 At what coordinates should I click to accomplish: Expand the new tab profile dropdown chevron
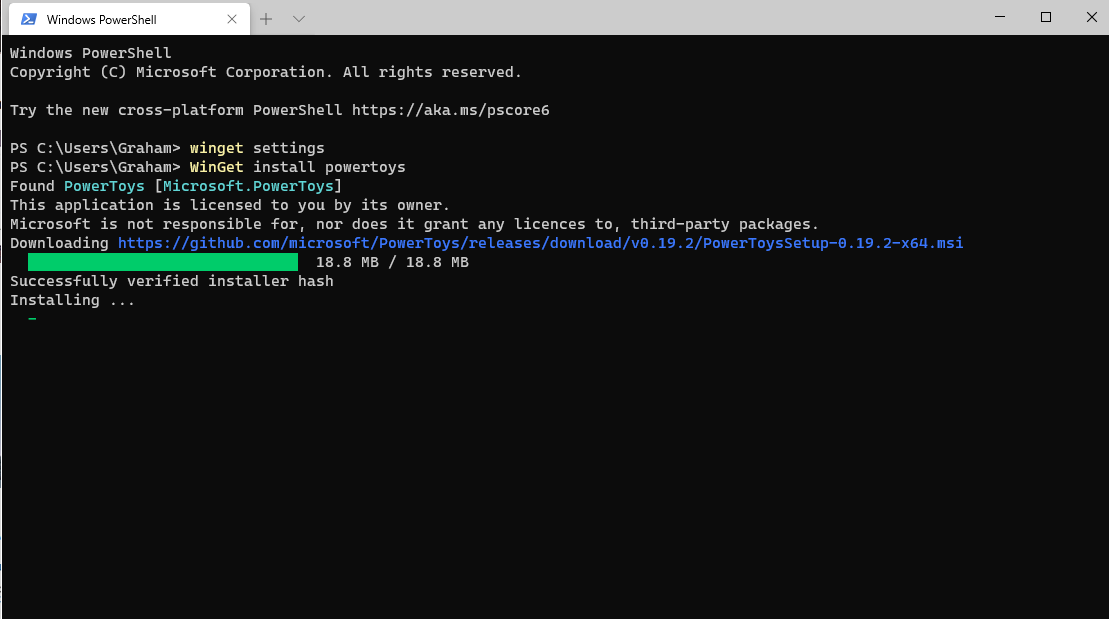pos(298,19)
